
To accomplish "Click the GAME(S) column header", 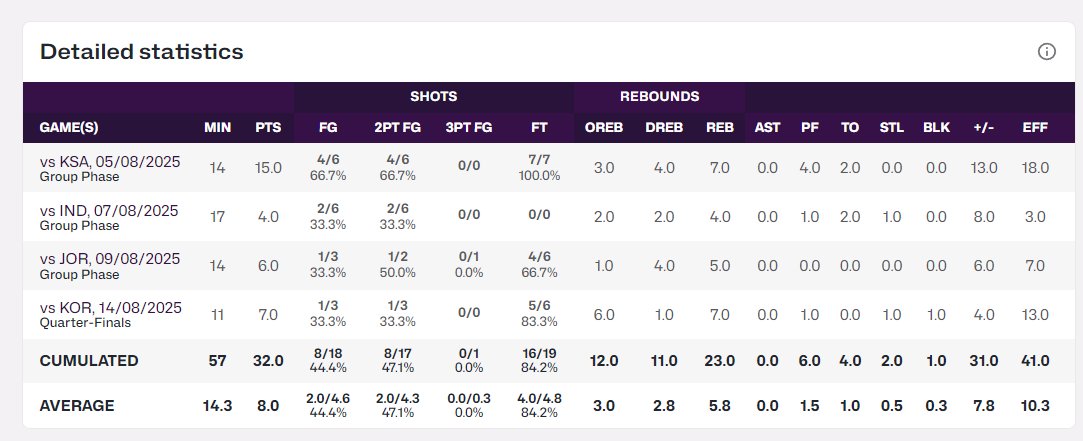I will coord(69,128).
